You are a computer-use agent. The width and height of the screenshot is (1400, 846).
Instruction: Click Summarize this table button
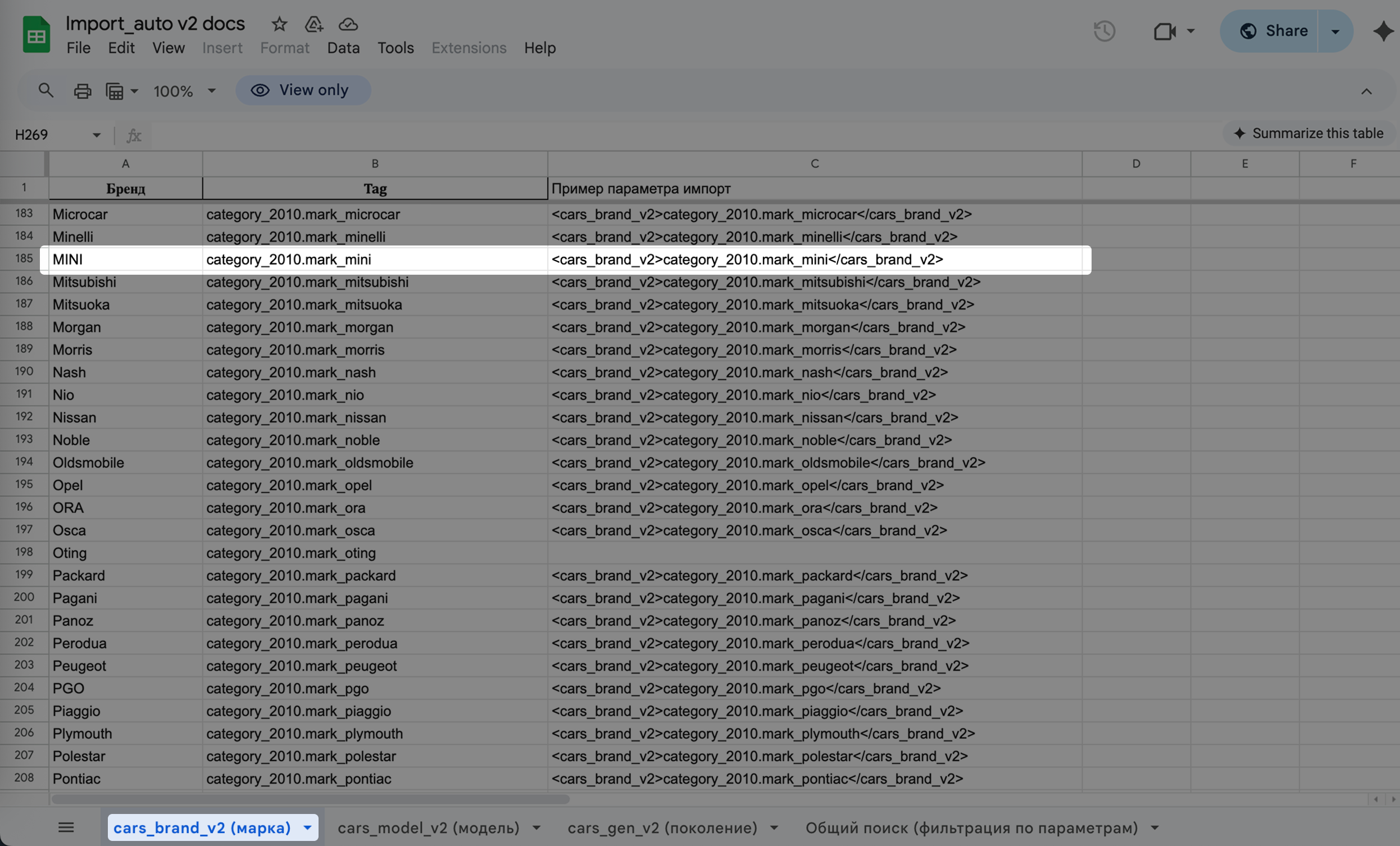1308,133
